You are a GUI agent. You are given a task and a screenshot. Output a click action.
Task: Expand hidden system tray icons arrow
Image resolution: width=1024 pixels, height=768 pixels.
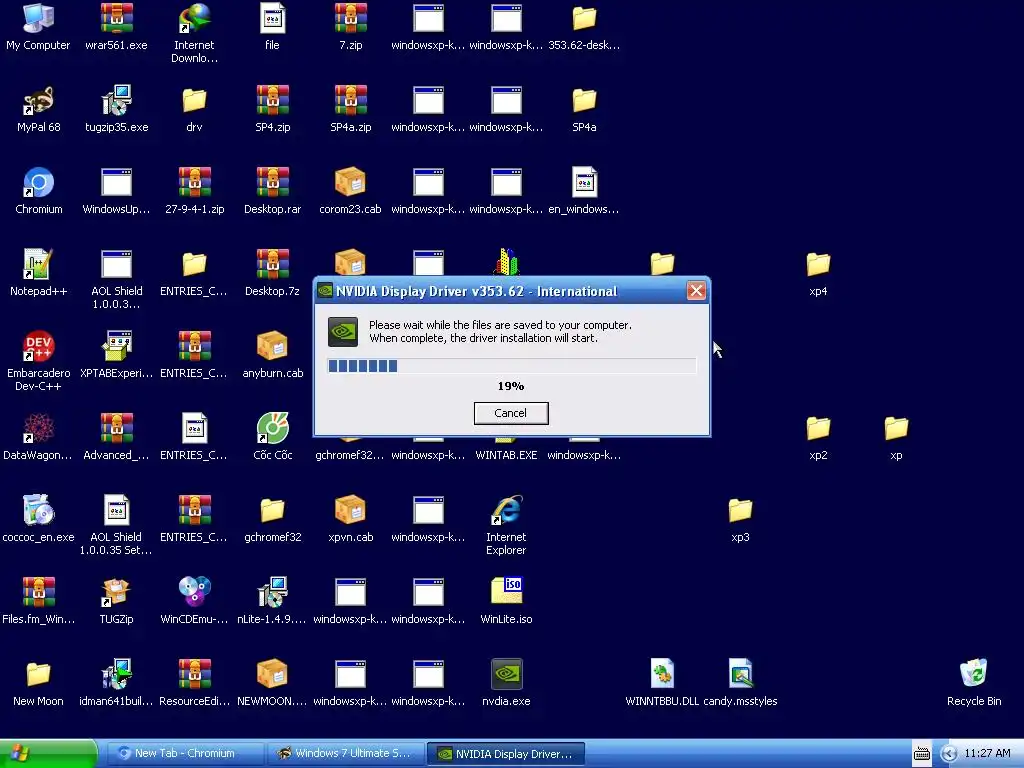948,754
